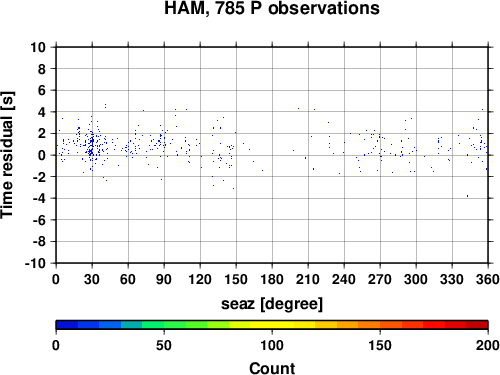Click the yellow segment at colorbar 100
500x375 pixels.
(x=272, y=325)
